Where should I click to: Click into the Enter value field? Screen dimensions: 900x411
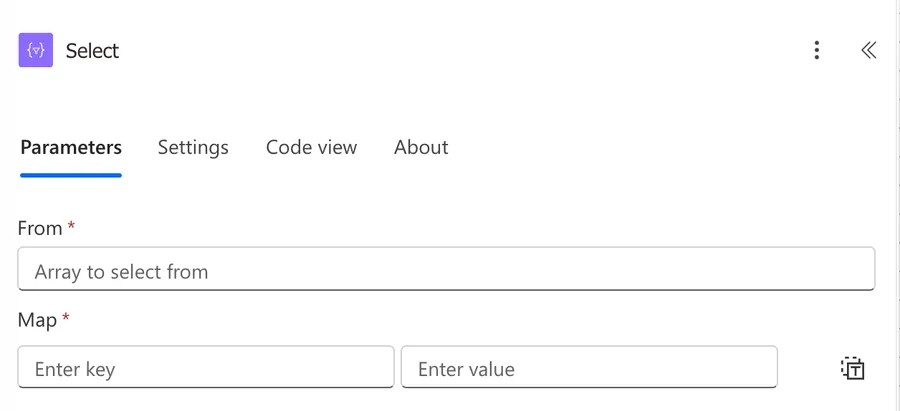tap(589, 367)
